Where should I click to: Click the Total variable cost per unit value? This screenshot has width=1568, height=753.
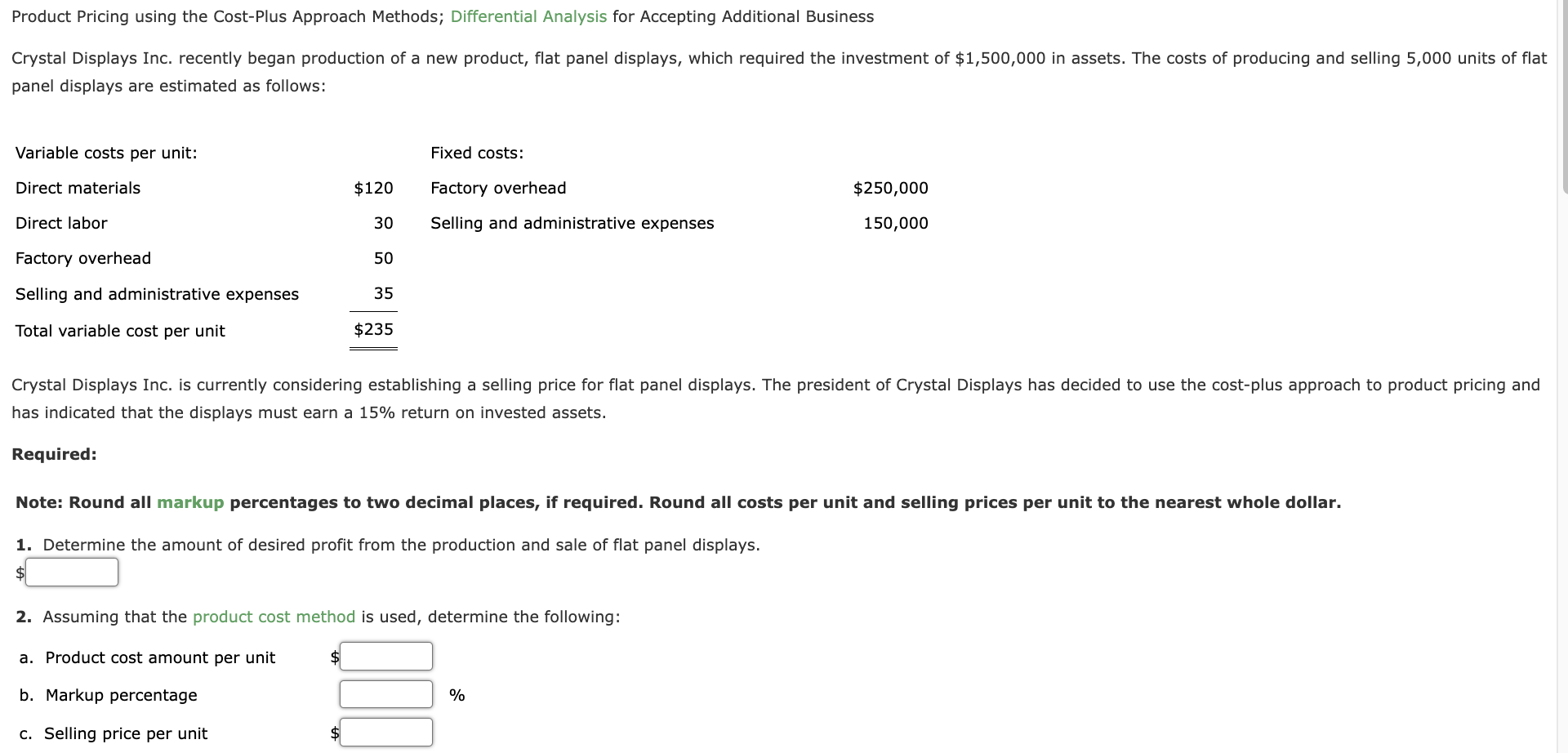click(x=373, y=330)
